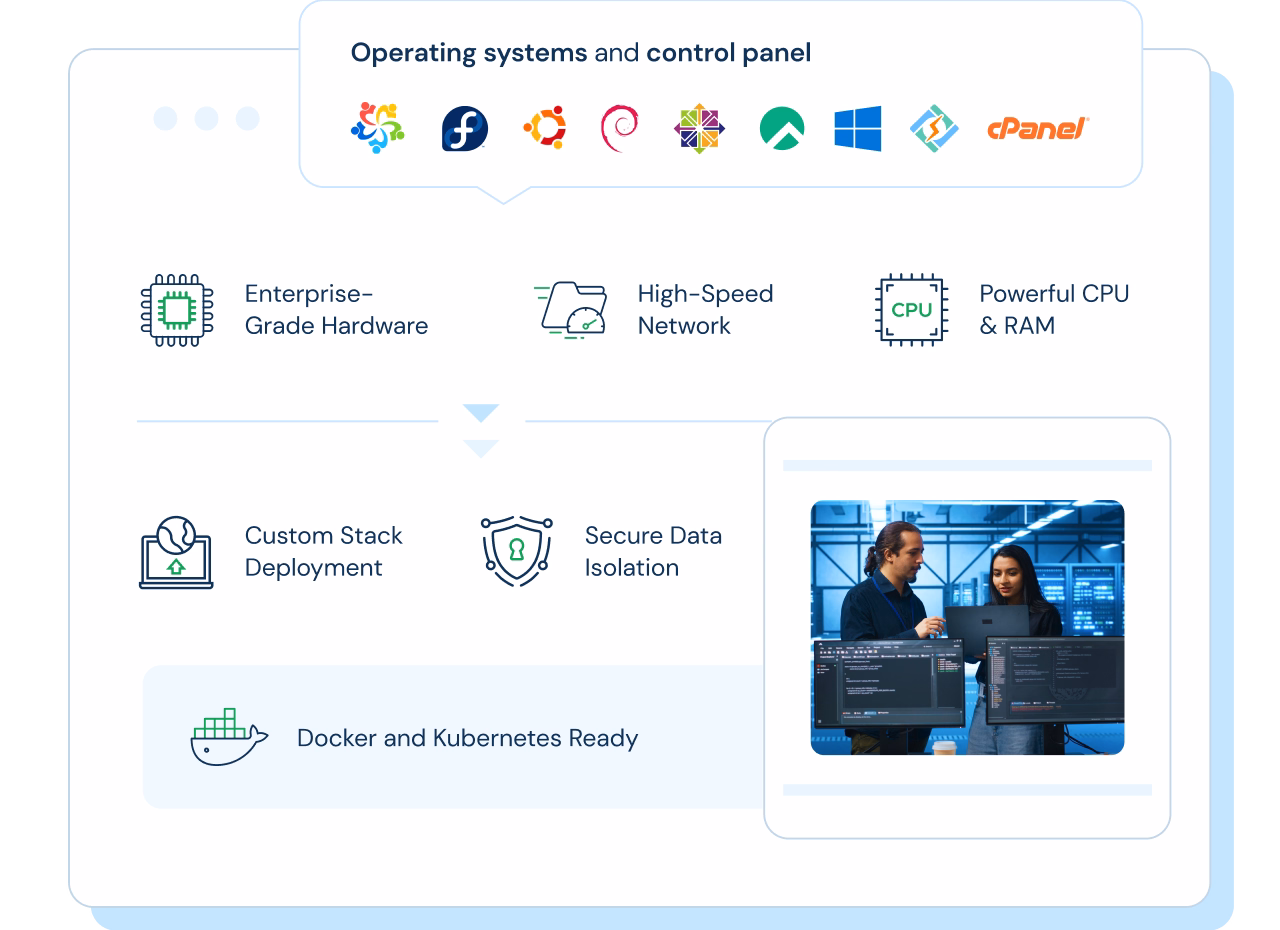Click the Enterprise-Grade Hardware chip icon
Screen dimensions: 1280x930
(177, 310)
